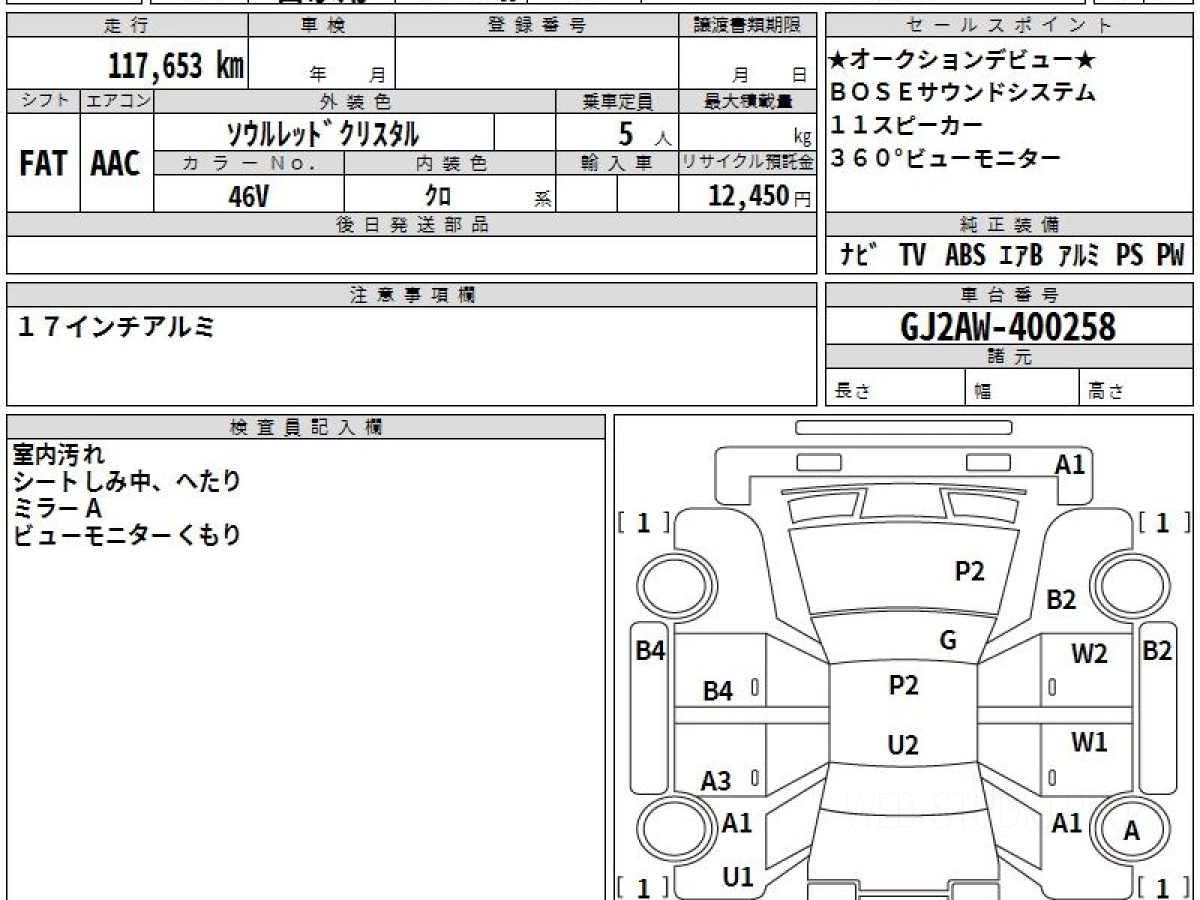Select the FAT shift value
Image resolution: width=1200 pixels, height=900 pixels.
[43, 164]
